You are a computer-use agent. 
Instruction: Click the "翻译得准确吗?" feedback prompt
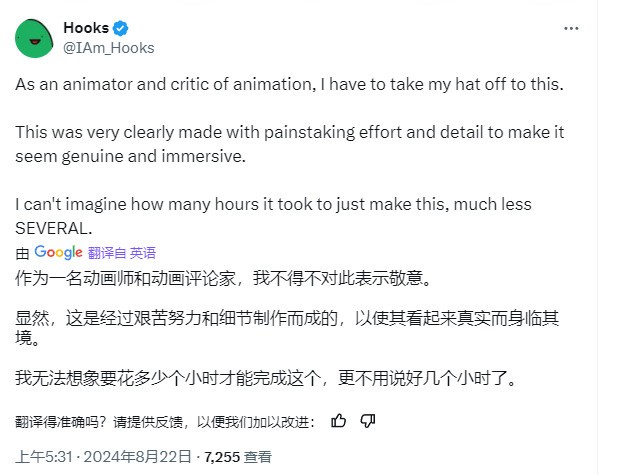(x=61, y=421)
